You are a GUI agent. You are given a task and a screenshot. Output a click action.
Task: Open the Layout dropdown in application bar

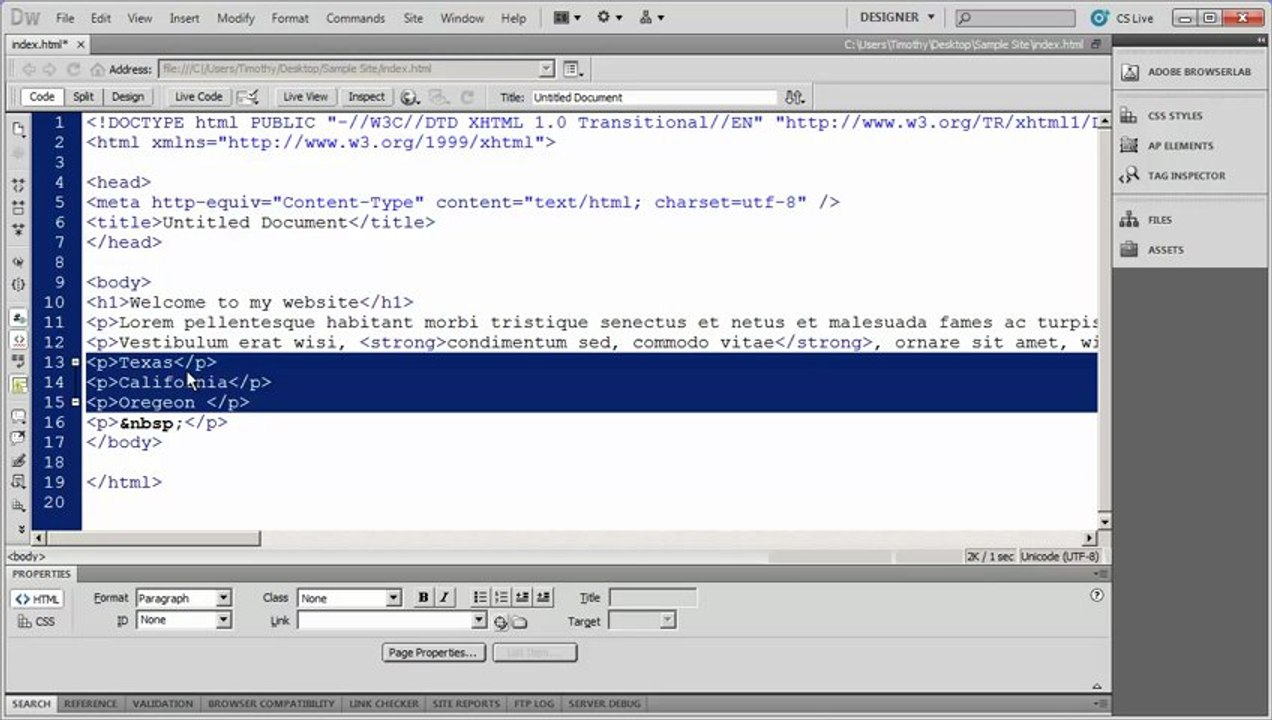click(x=567, y=18)
